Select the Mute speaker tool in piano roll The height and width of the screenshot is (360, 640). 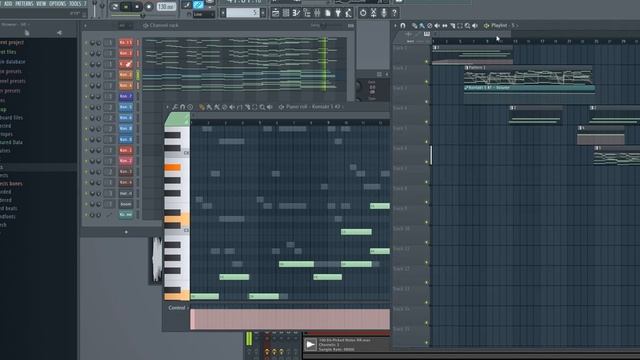click(x=232, y=107)
